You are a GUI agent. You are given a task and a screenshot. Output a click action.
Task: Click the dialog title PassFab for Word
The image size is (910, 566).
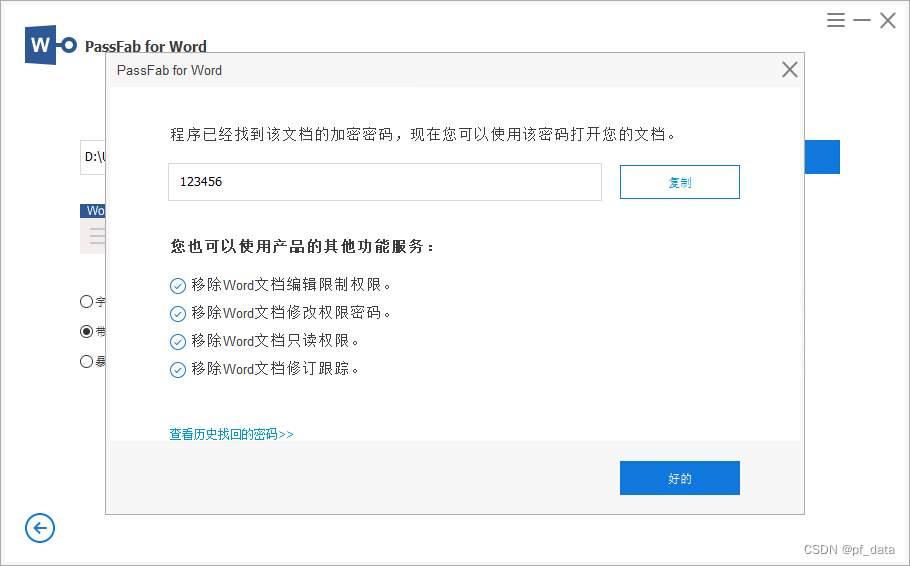click(x=169, y=70)
